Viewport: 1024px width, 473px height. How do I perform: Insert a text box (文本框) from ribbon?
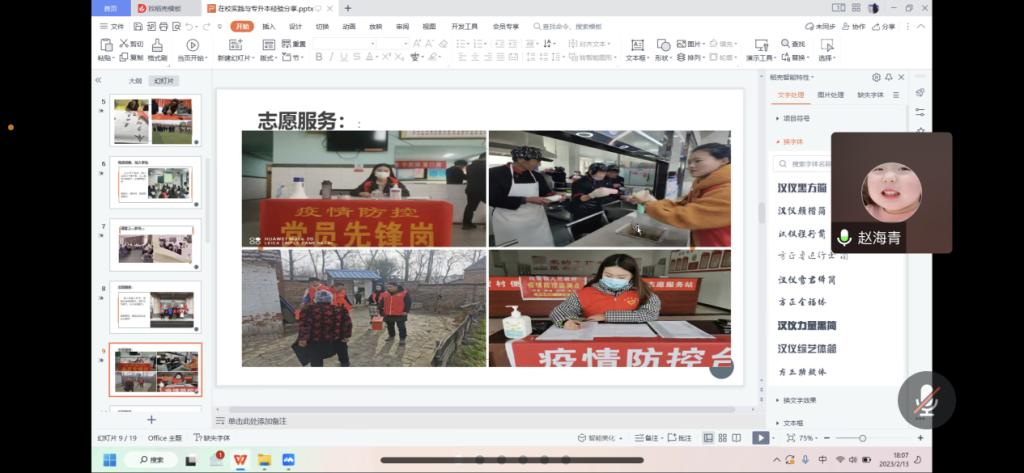636,45
